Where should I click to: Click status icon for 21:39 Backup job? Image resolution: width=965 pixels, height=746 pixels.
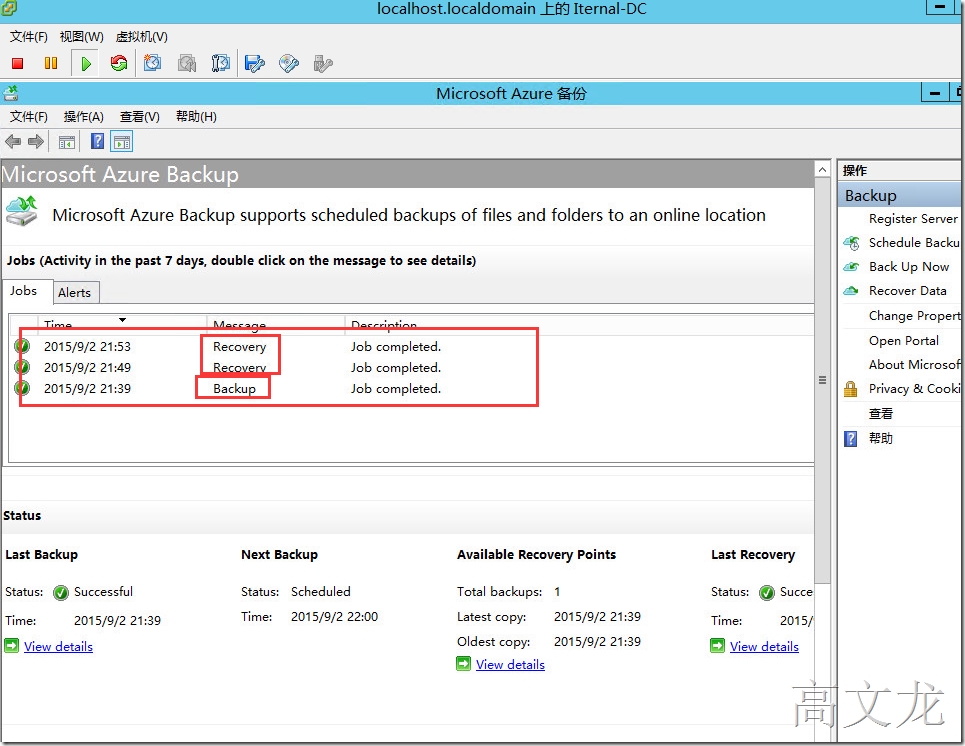pyautogui.click(x=22, y=388)
